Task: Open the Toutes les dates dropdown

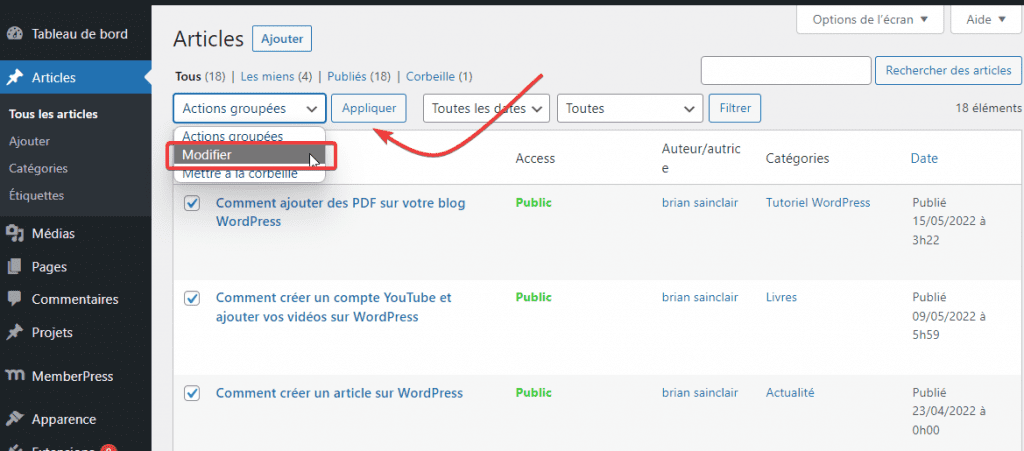Action: [x=487, y=108]
